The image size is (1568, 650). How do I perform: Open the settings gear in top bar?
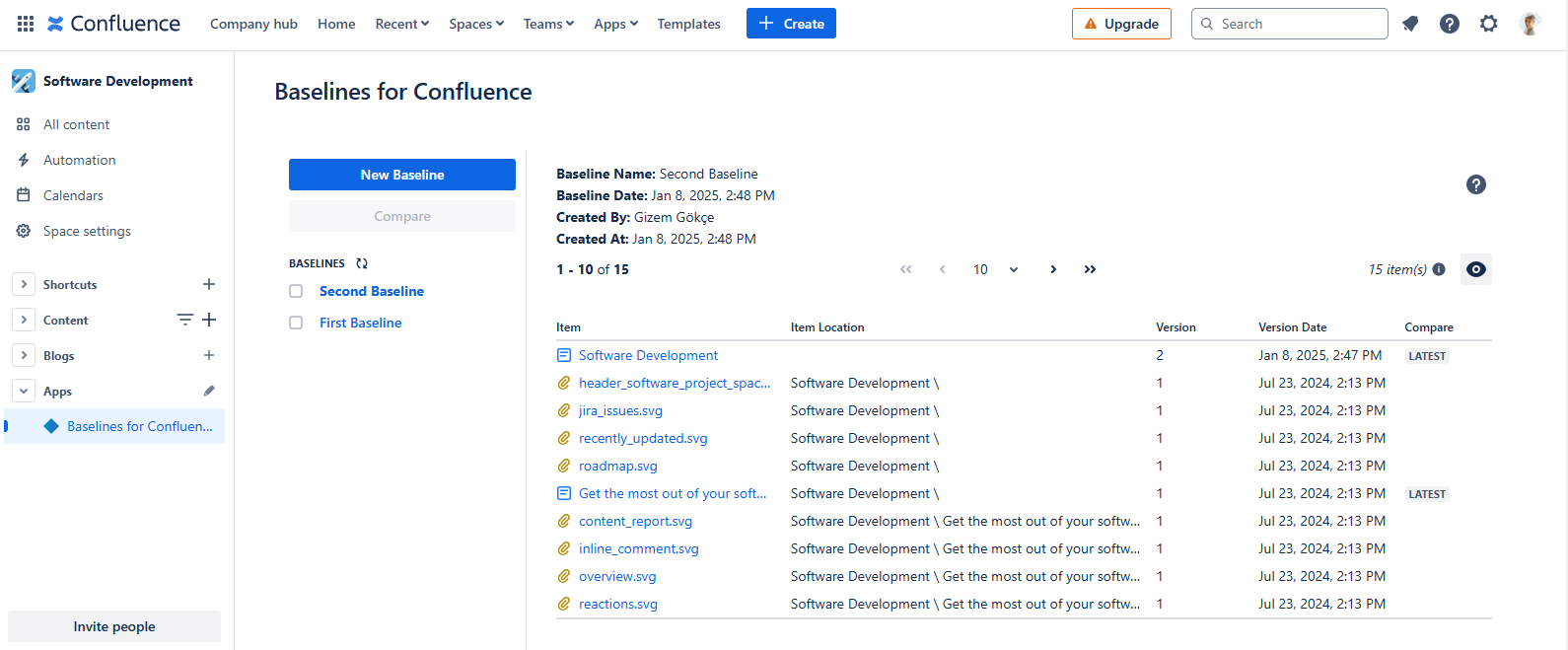pyautogui.click(x=1488, y=24)
